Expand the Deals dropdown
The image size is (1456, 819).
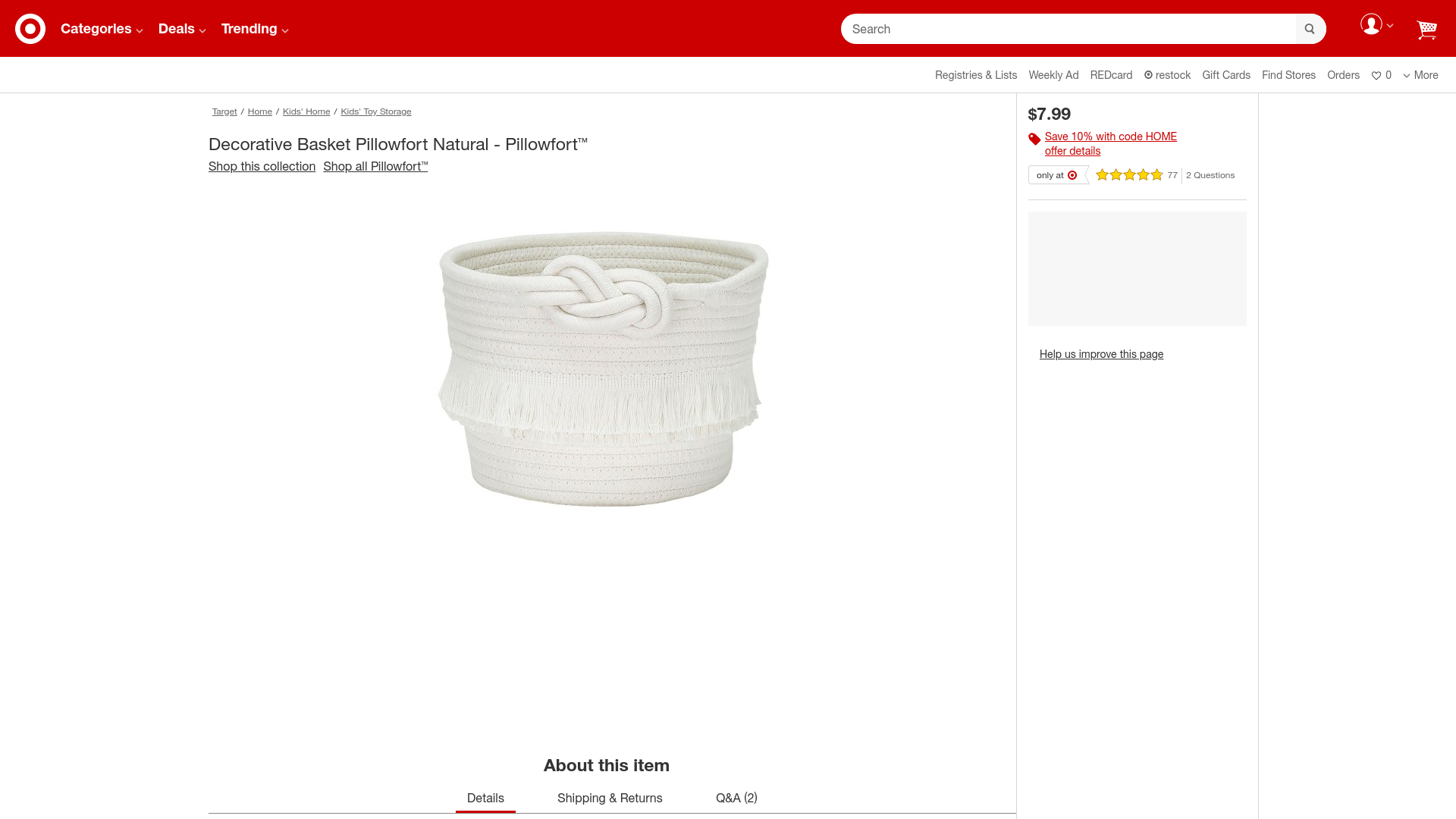pyautogui.click(x=182, y=29)
